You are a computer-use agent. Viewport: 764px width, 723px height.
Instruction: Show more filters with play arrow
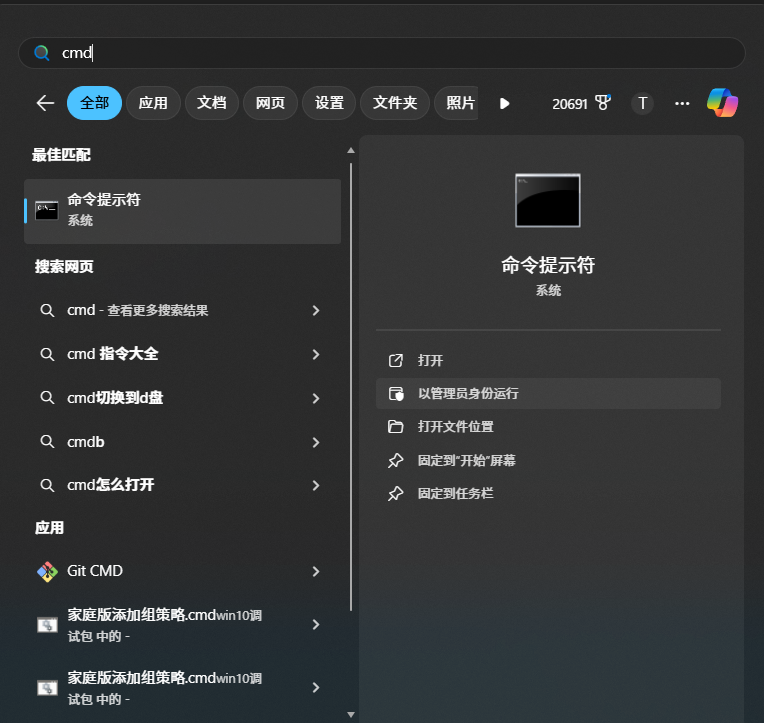point(505,103)
